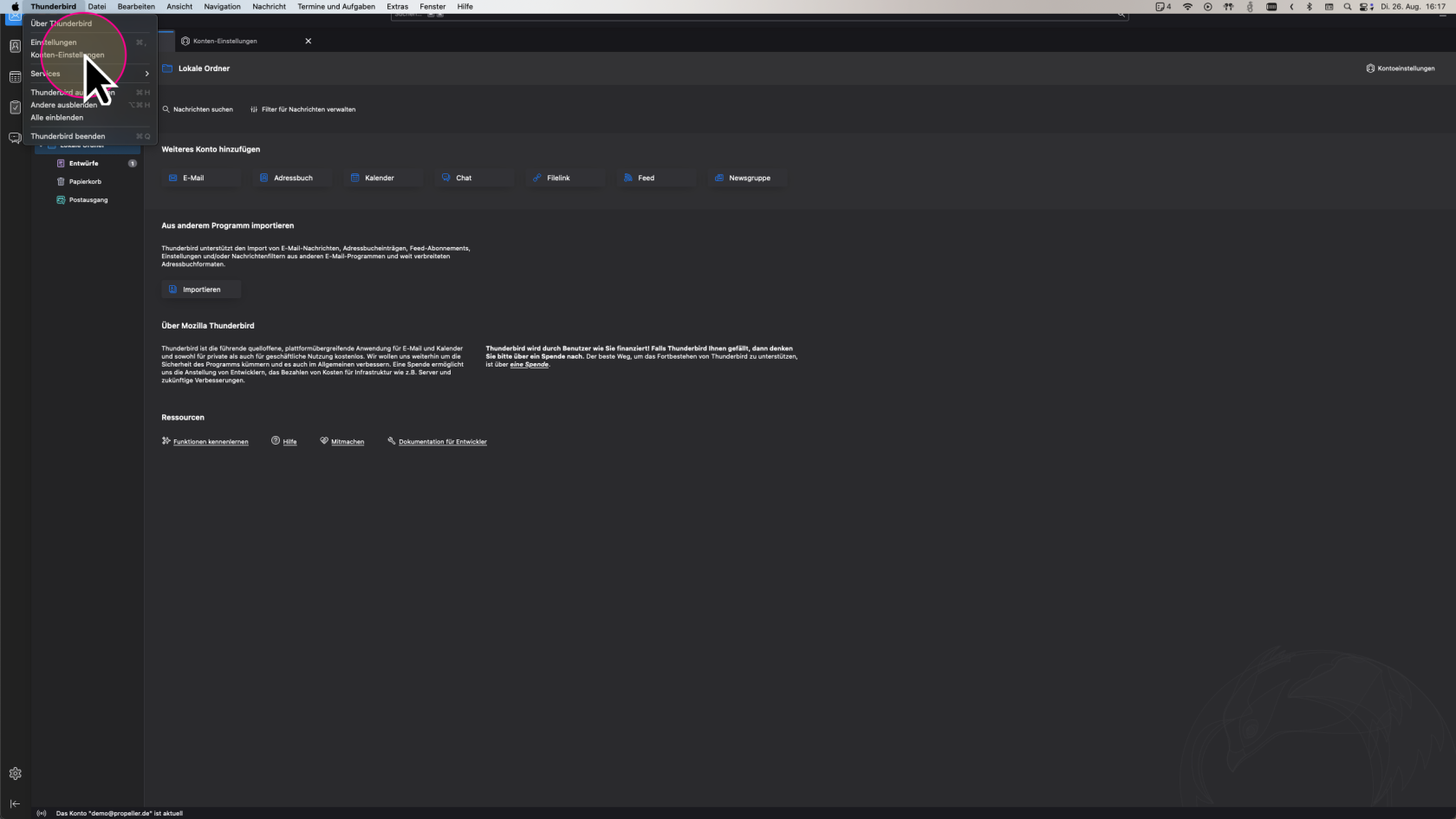Click the settings gear in the sidebar
This screenshot has width=1456, height=819.
15,773
